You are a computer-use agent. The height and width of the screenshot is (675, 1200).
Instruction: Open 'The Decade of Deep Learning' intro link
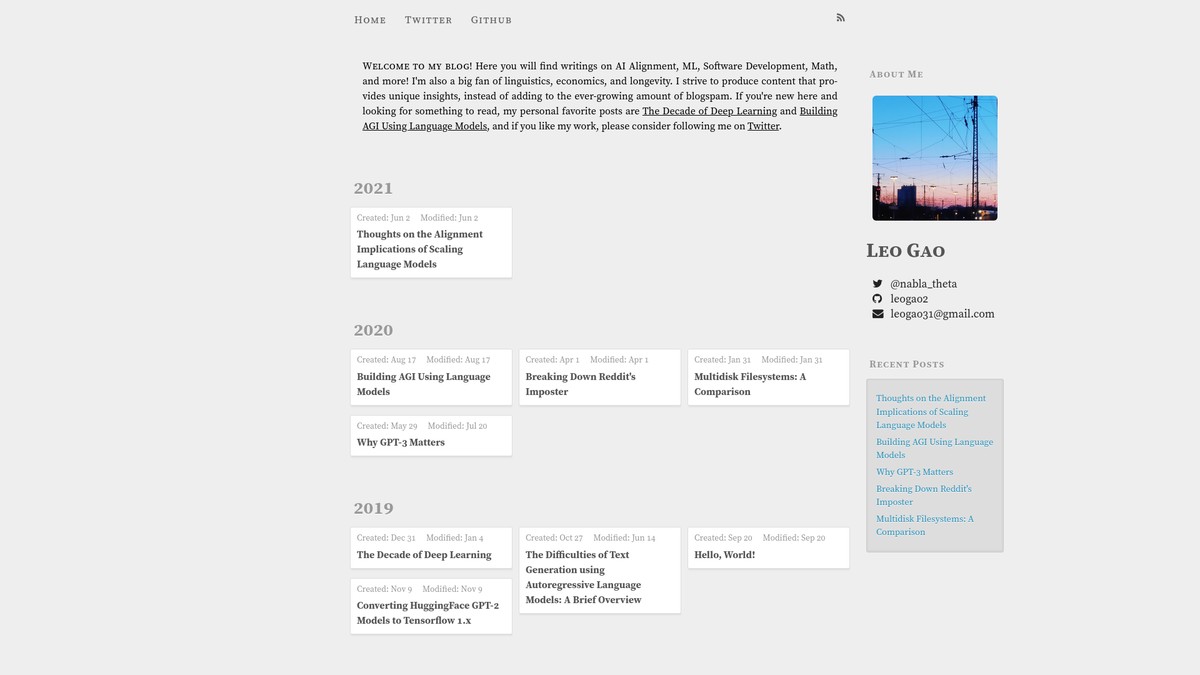click(709, 111)
